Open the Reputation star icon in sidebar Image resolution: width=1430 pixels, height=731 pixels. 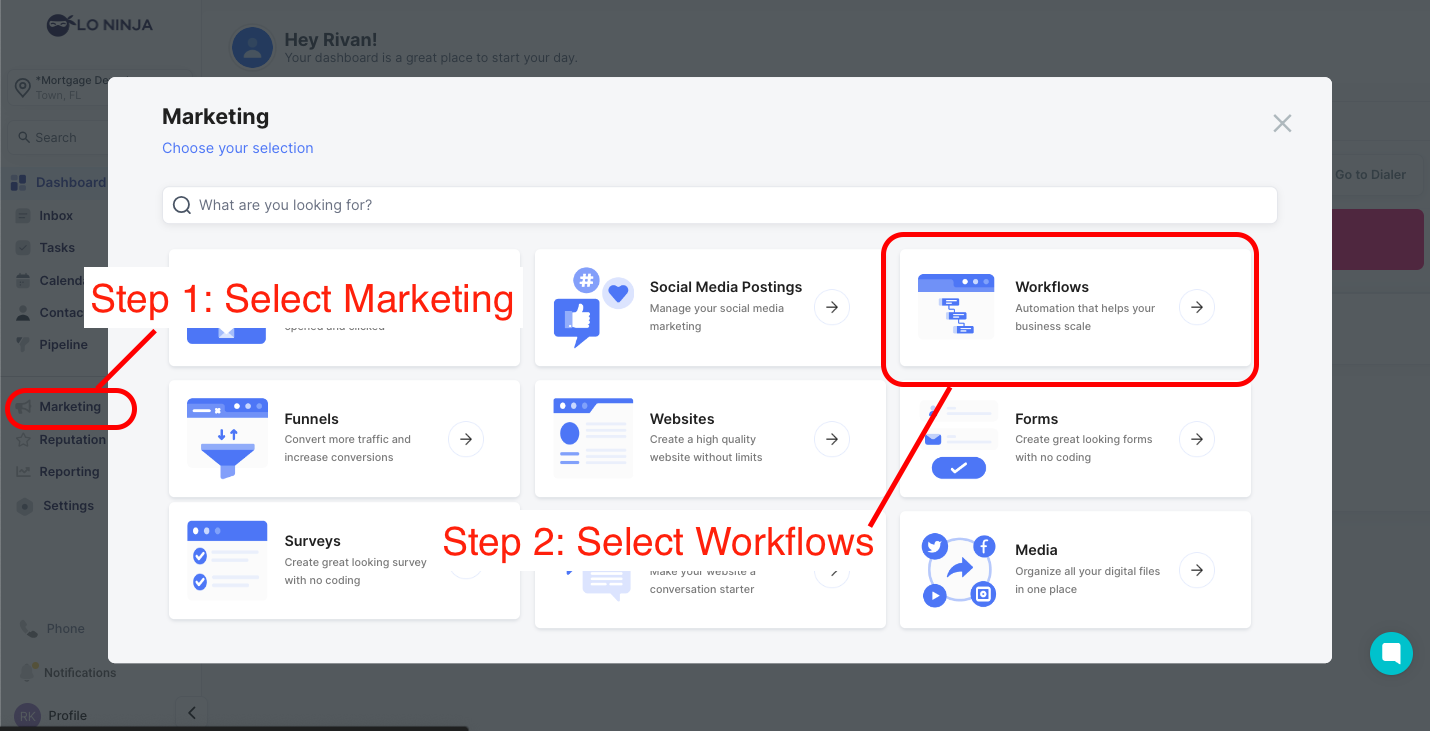point(23,440)
